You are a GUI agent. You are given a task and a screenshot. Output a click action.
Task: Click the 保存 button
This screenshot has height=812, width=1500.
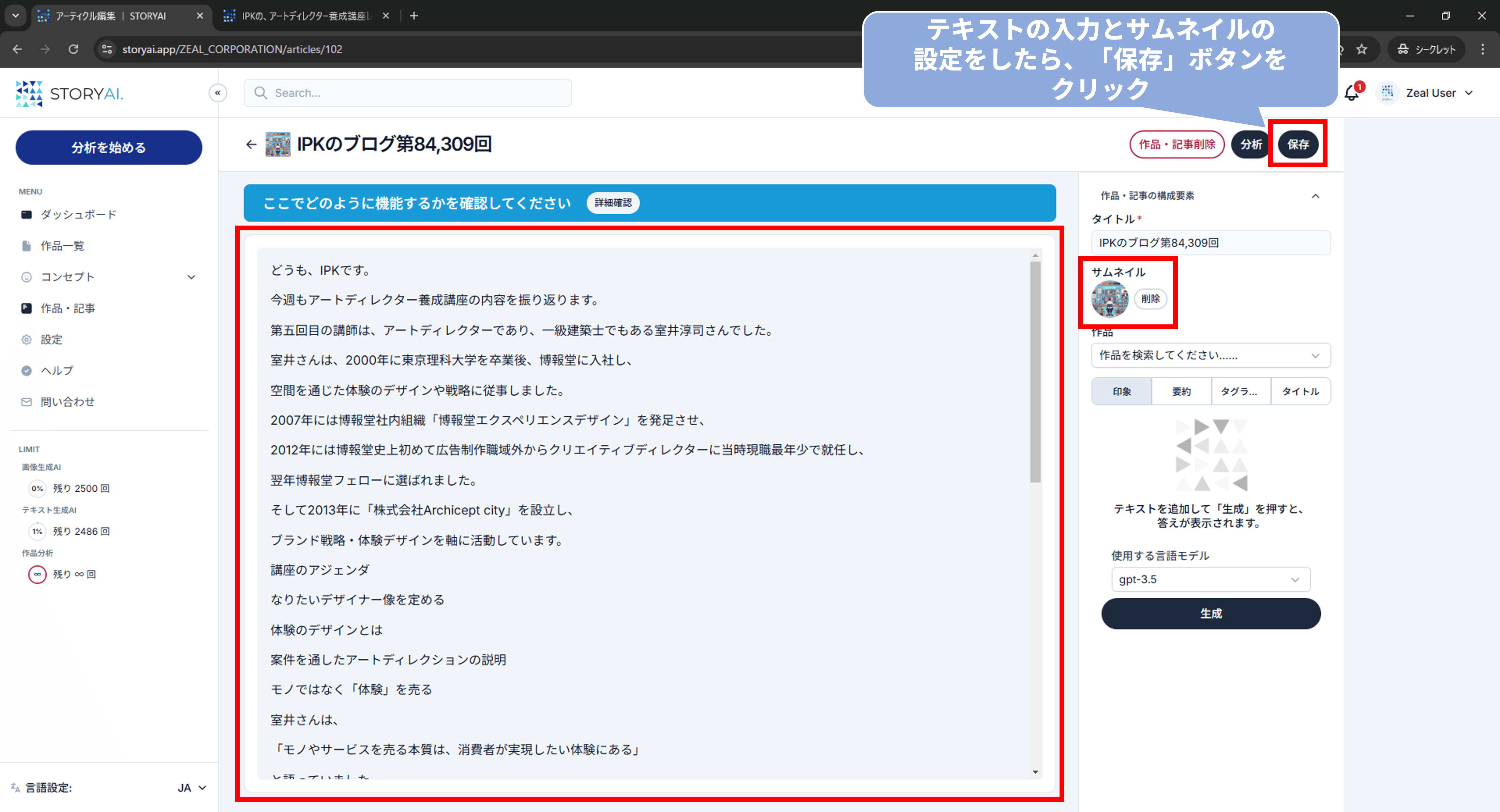tap(1298, 144)
